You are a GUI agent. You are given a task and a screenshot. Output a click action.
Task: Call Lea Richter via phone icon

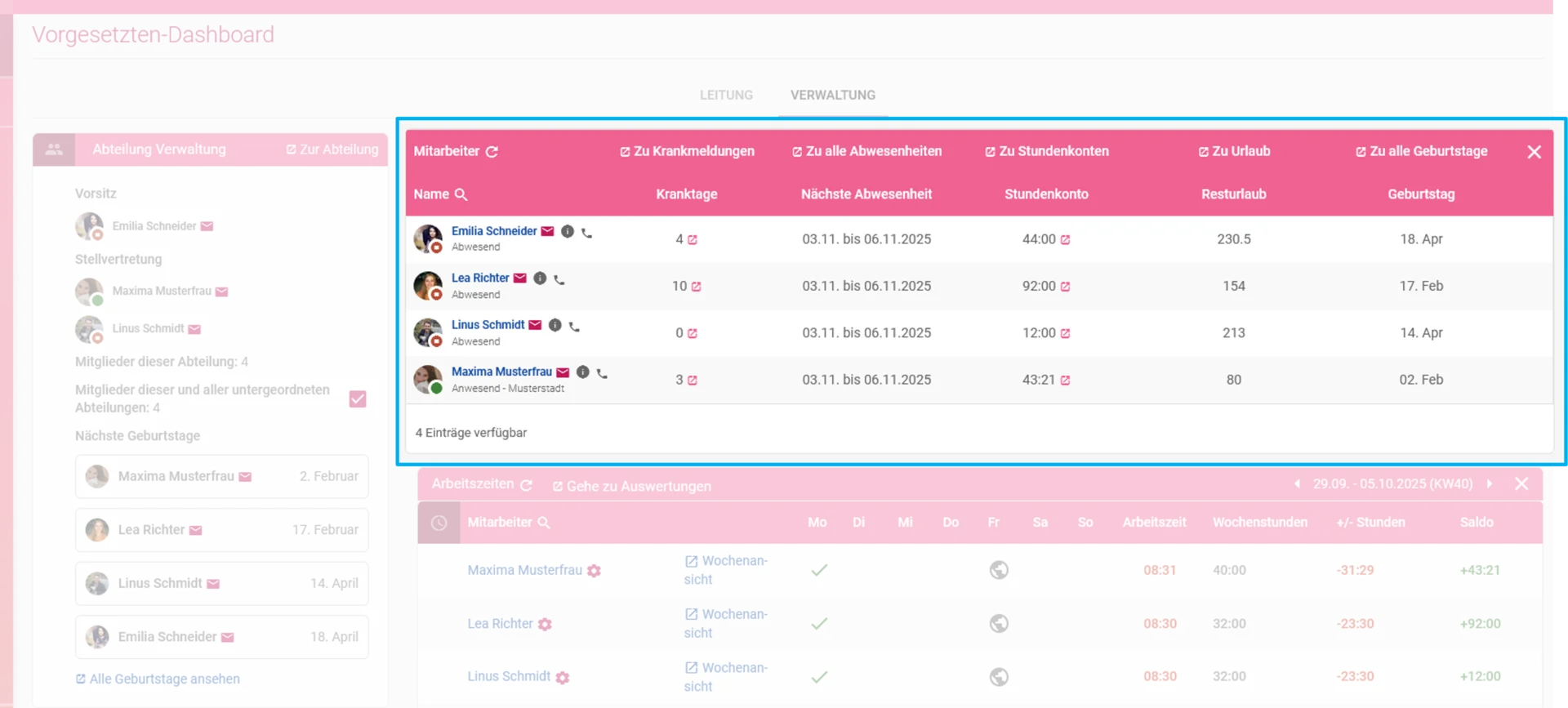pos(559,279)
